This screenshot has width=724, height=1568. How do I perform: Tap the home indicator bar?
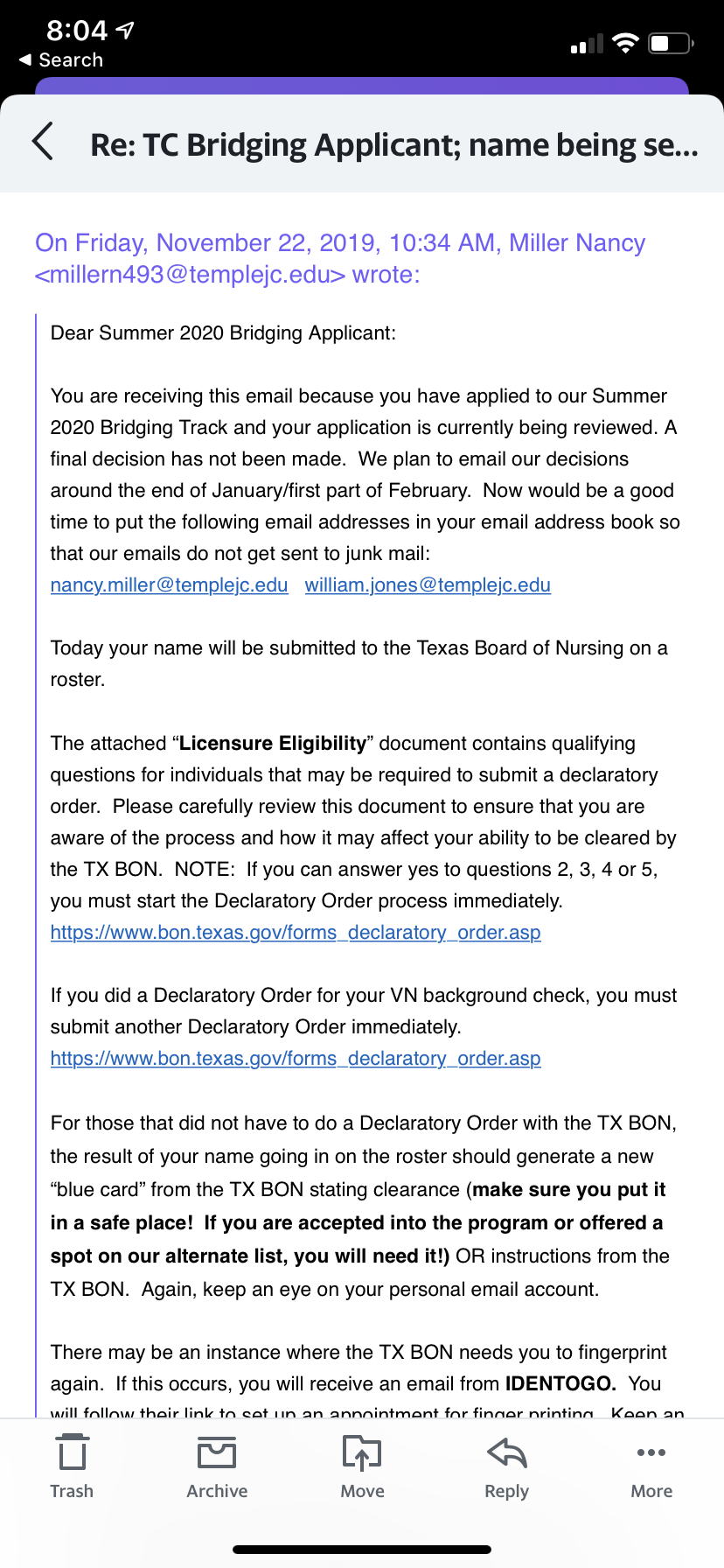tap(362, 1550)
